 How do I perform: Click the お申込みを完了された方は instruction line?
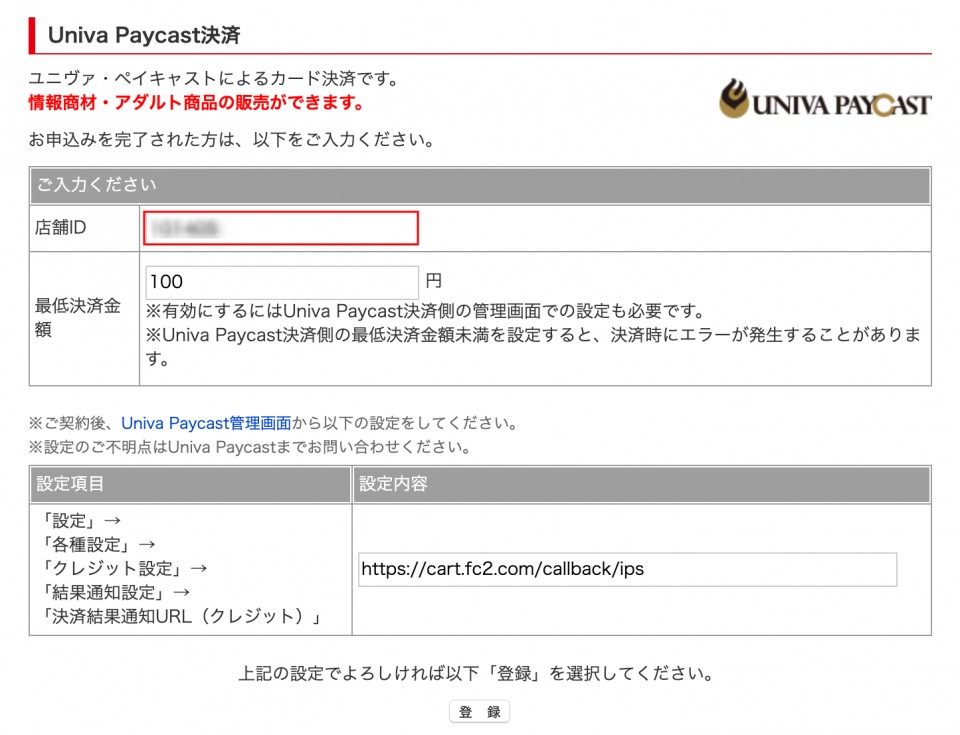pyautogui.click(x=232, y=140)
